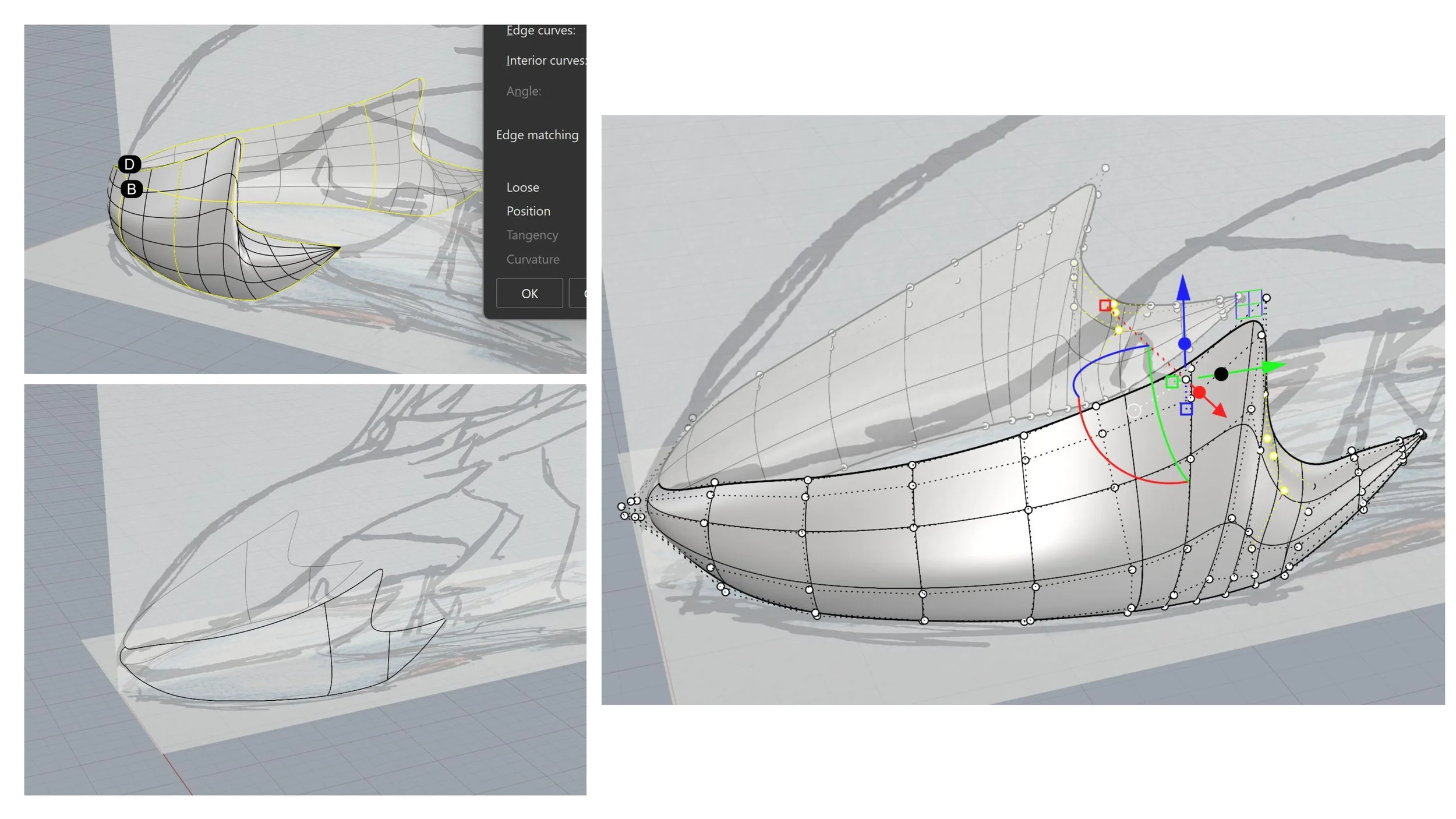
Task: Click the point marker labeled D
Action: (129, 164)
